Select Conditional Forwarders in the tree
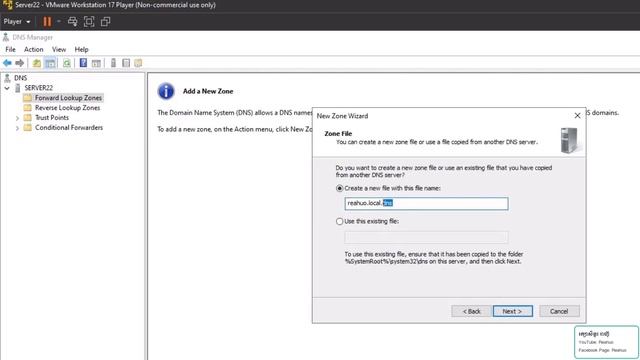This screenshot has width=640, height=360. (x=69, y=127)
